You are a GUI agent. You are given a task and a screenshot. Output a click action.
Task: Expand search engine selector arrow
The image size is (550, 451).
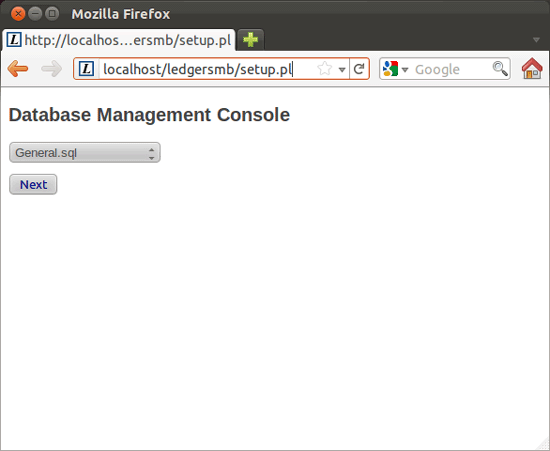click(x=405, y=70)
